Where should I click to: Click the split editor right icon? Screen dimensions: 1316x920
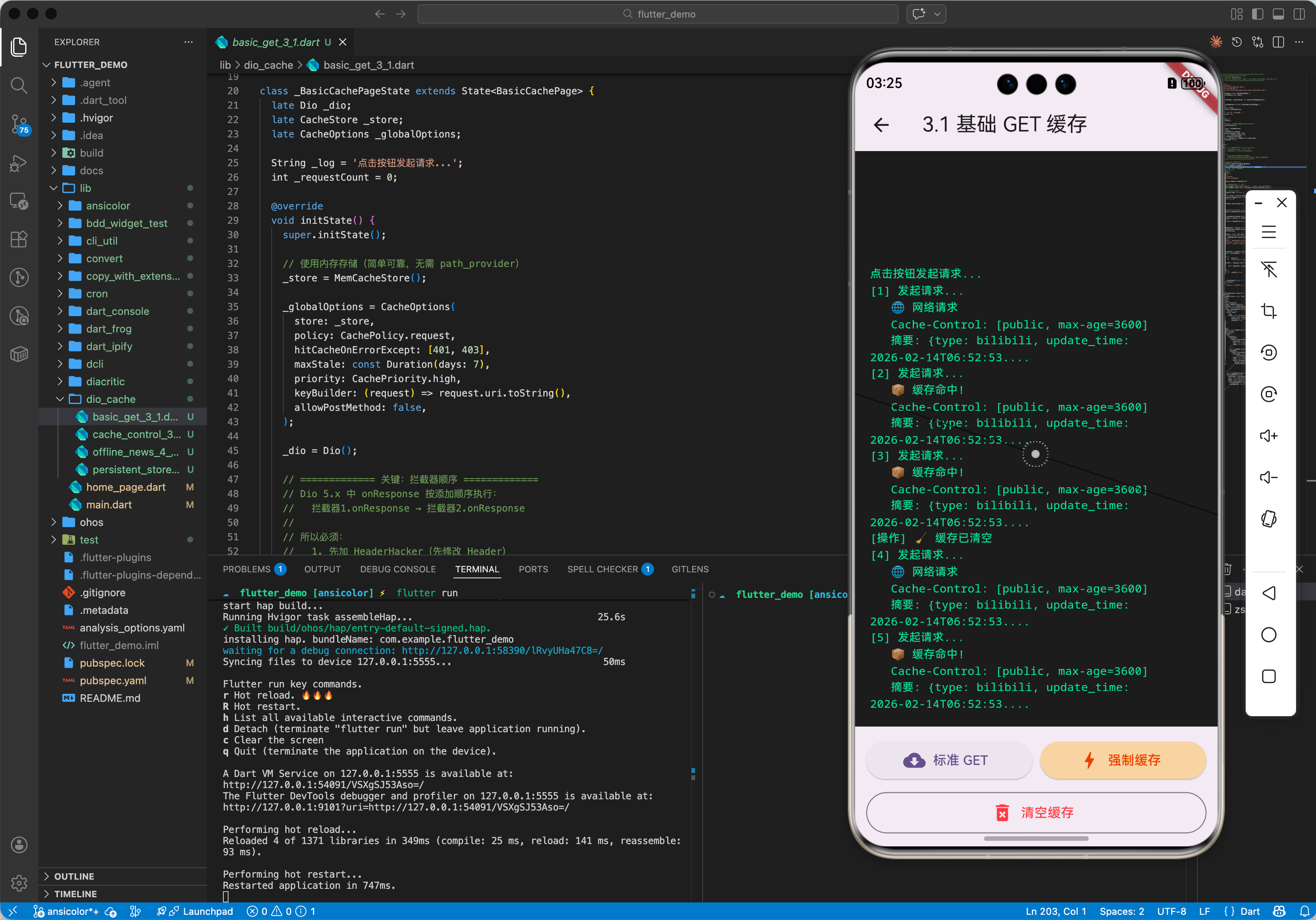1278,42
